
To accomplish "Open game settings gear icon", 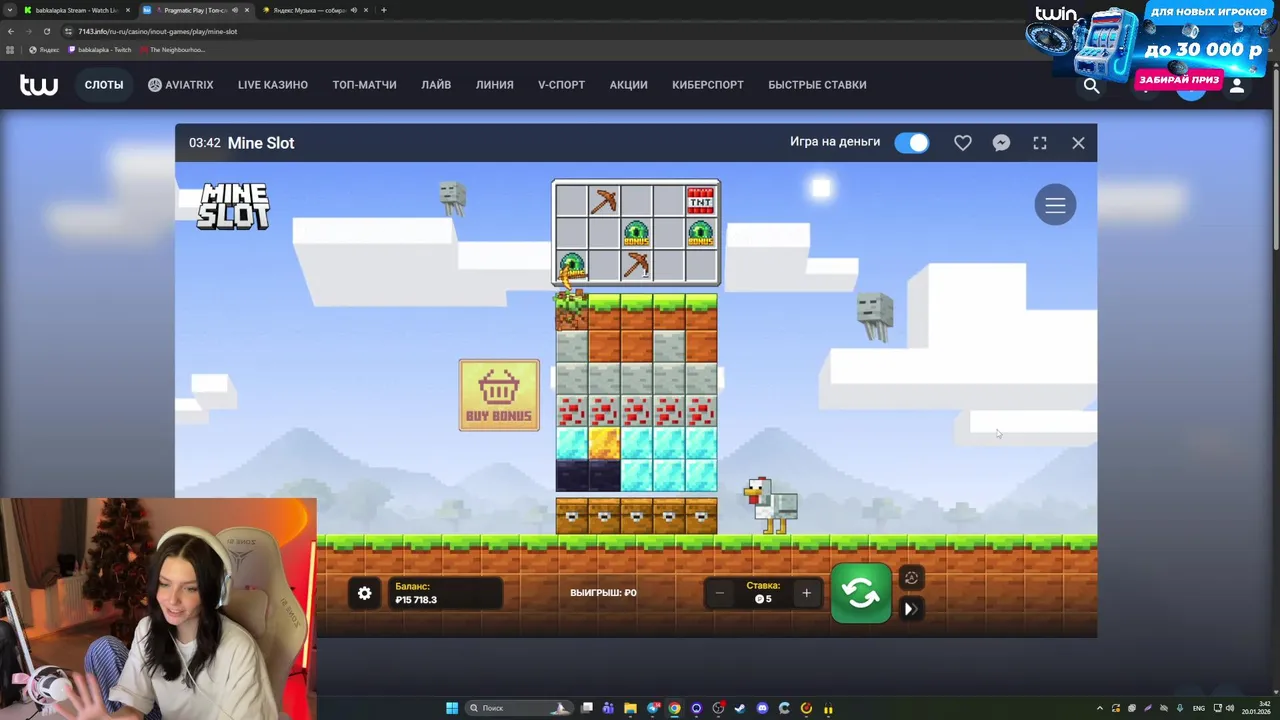I will (364, 593).
